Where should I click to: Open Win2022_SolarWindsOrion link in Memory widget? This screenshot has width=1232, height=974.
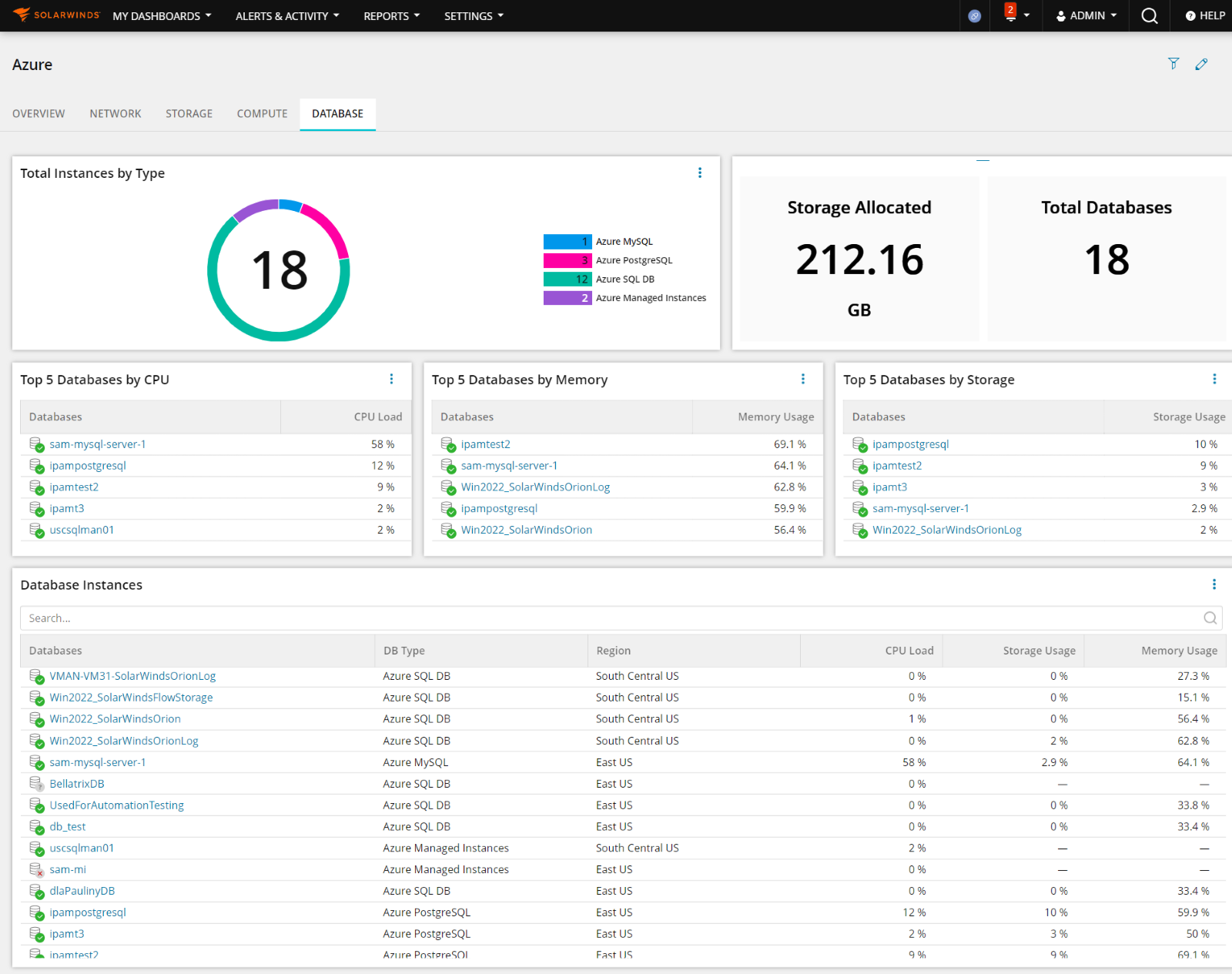527,530
